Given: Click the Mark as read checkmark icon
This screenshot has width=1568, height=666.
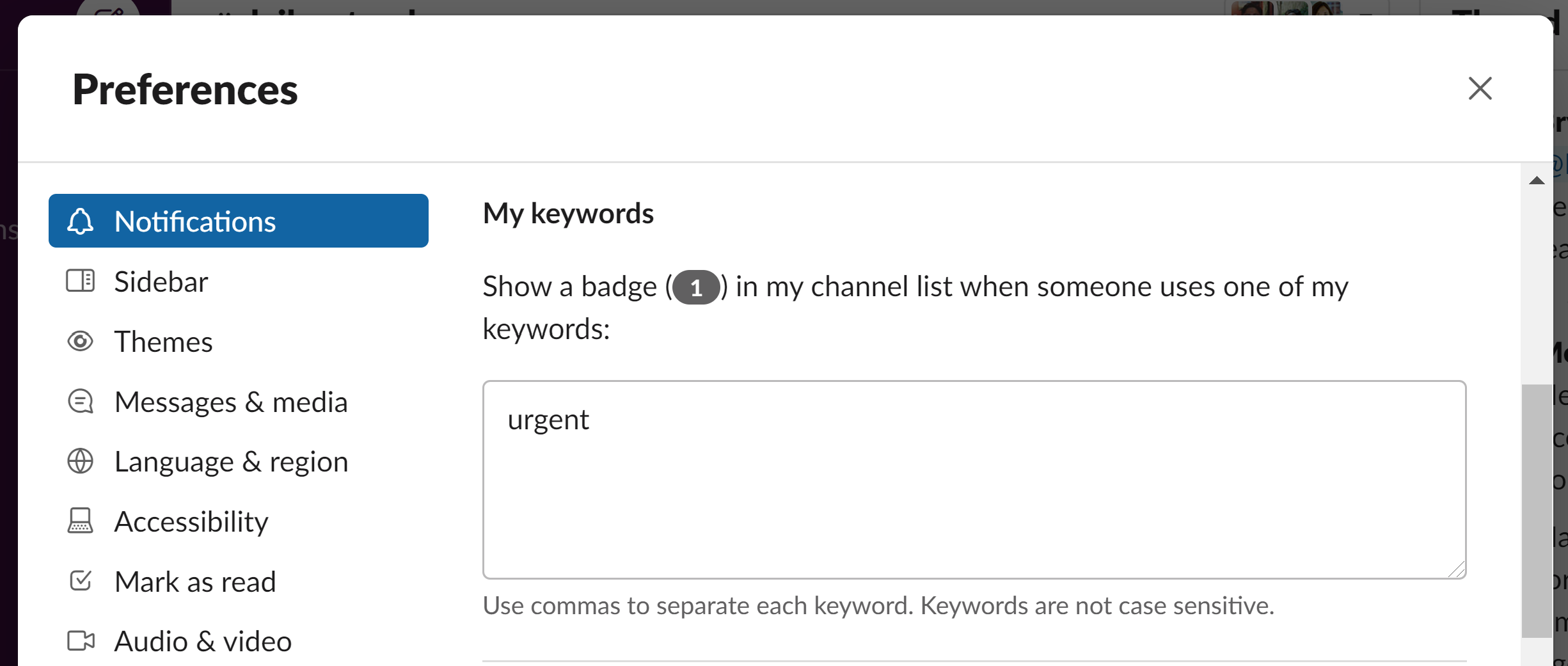Looking at the screenshot, I should [81, 580].
